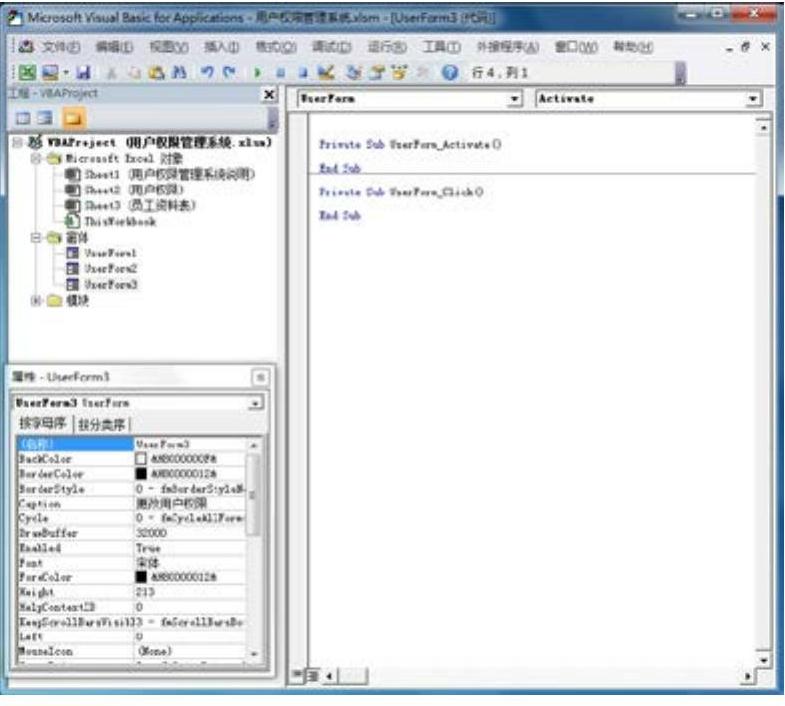The image size is (785, 706).
Task: Open the 调试(D) menu
Action: click(x=332, y=47)
